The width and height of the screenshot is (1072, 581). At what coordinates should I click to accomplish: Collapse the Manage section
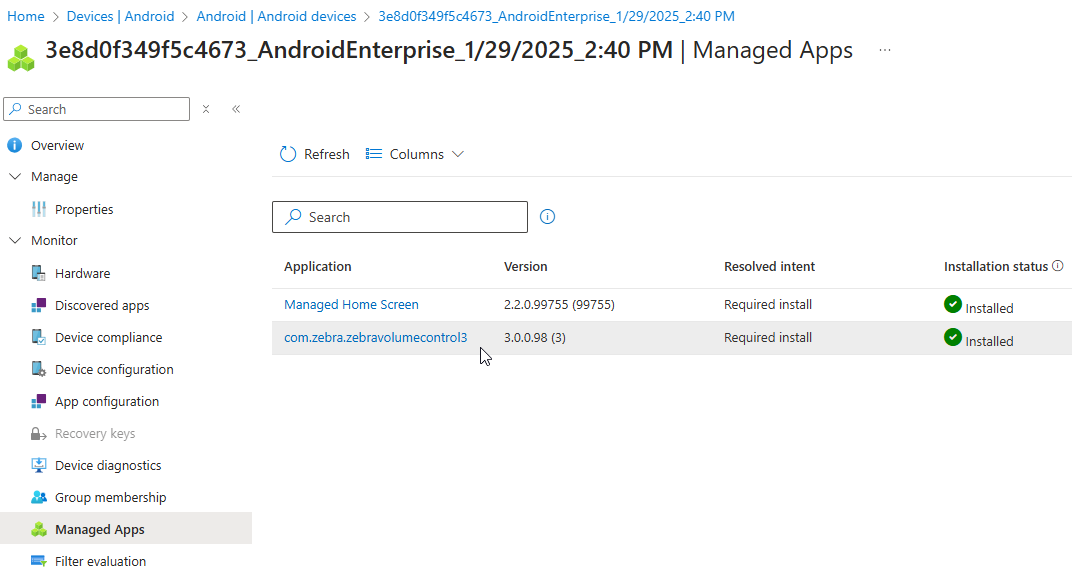pos(15,176)
